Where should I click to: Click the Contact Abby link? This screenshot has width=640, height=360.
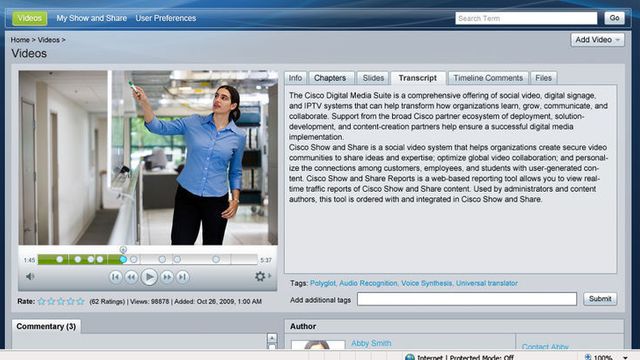coord(545,347)
